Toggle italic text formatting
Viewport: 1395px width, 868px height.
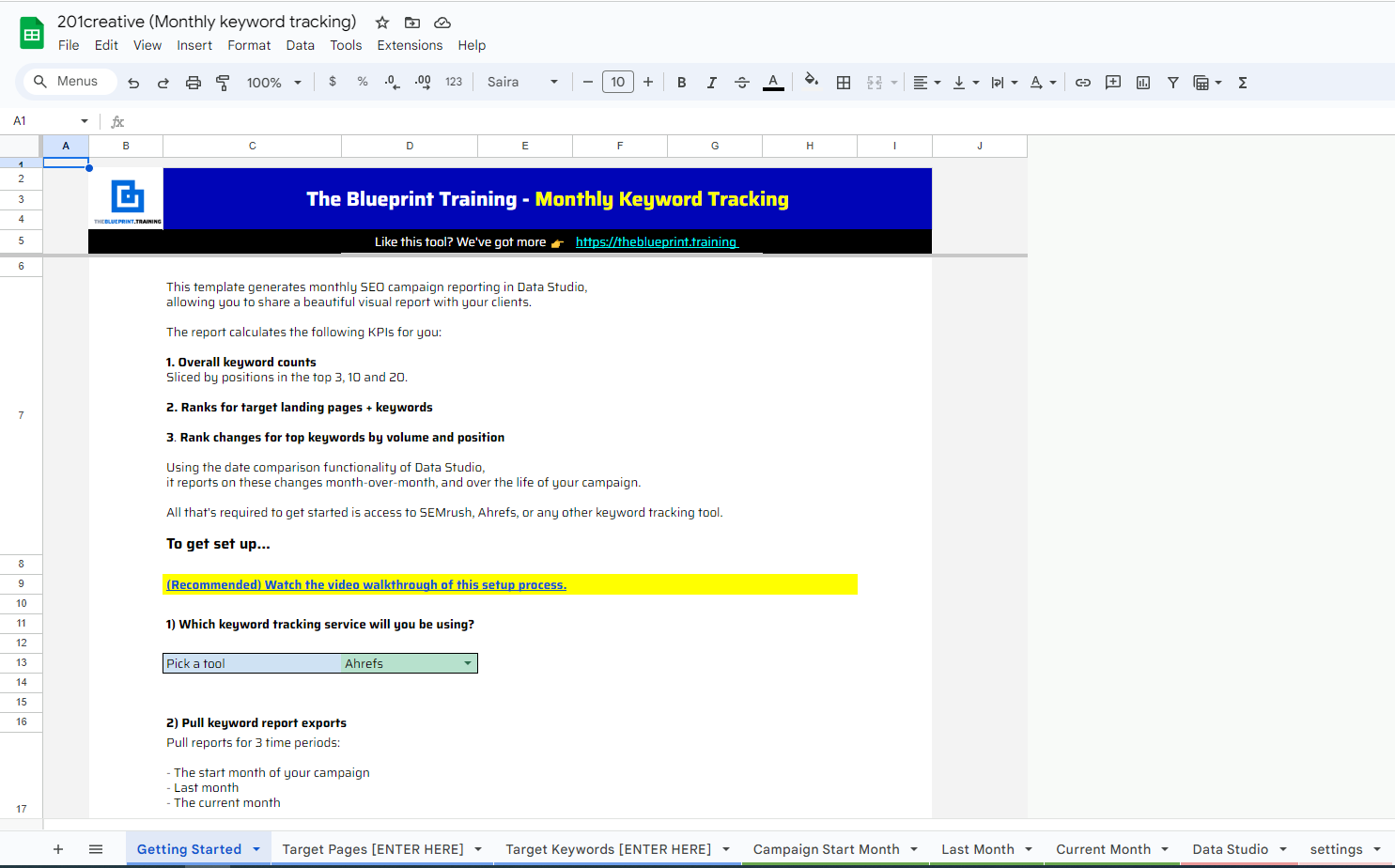coord(712,83)
